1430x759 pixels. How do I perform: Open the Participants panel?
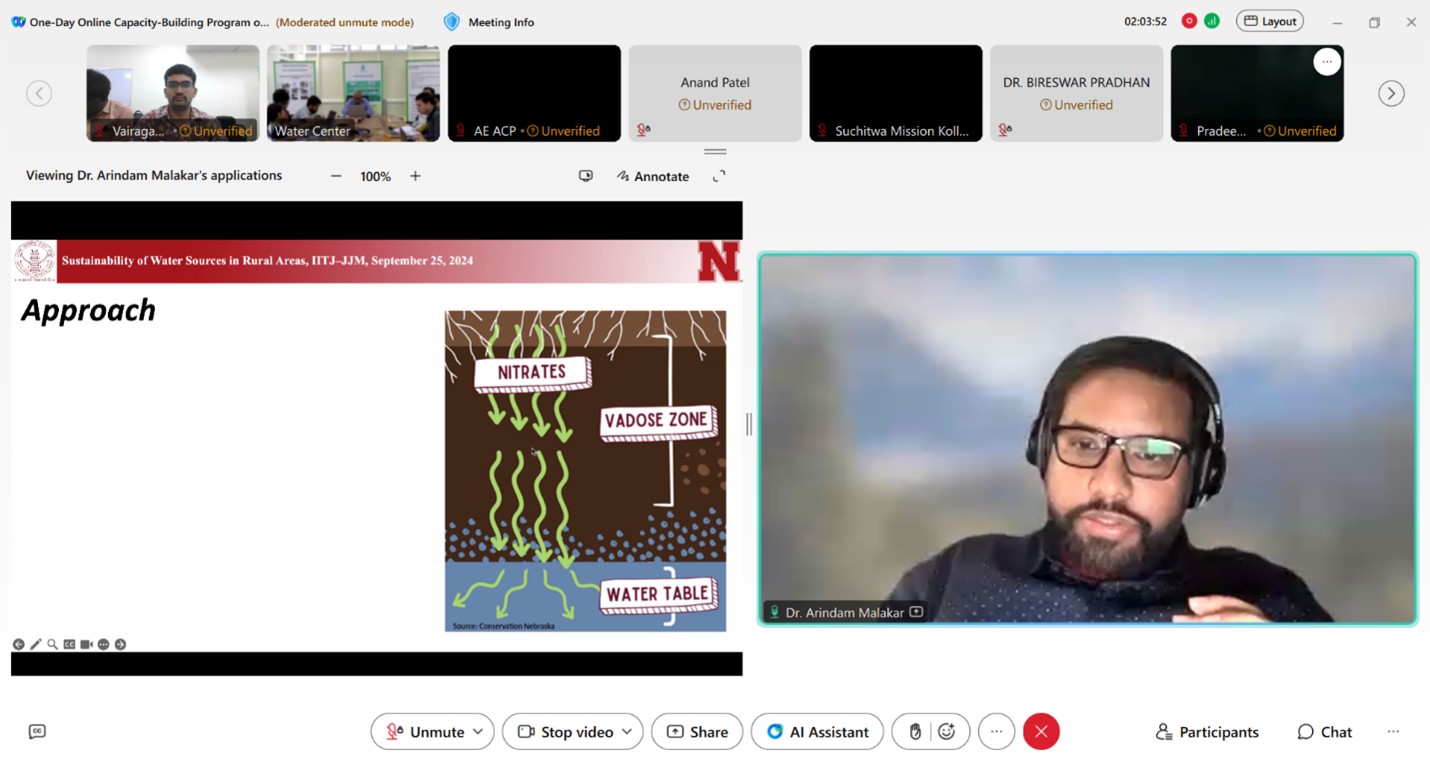(1207, 732)
